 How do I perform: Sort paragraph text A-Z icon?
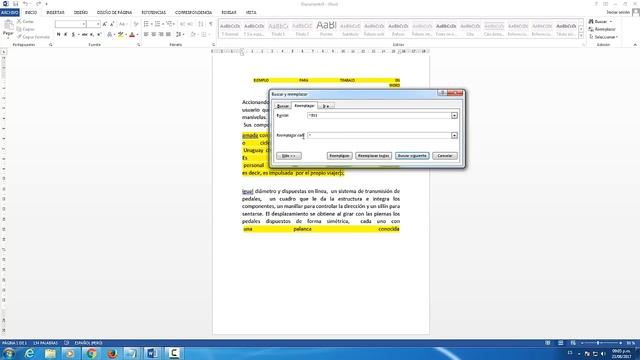click(200, 24)
